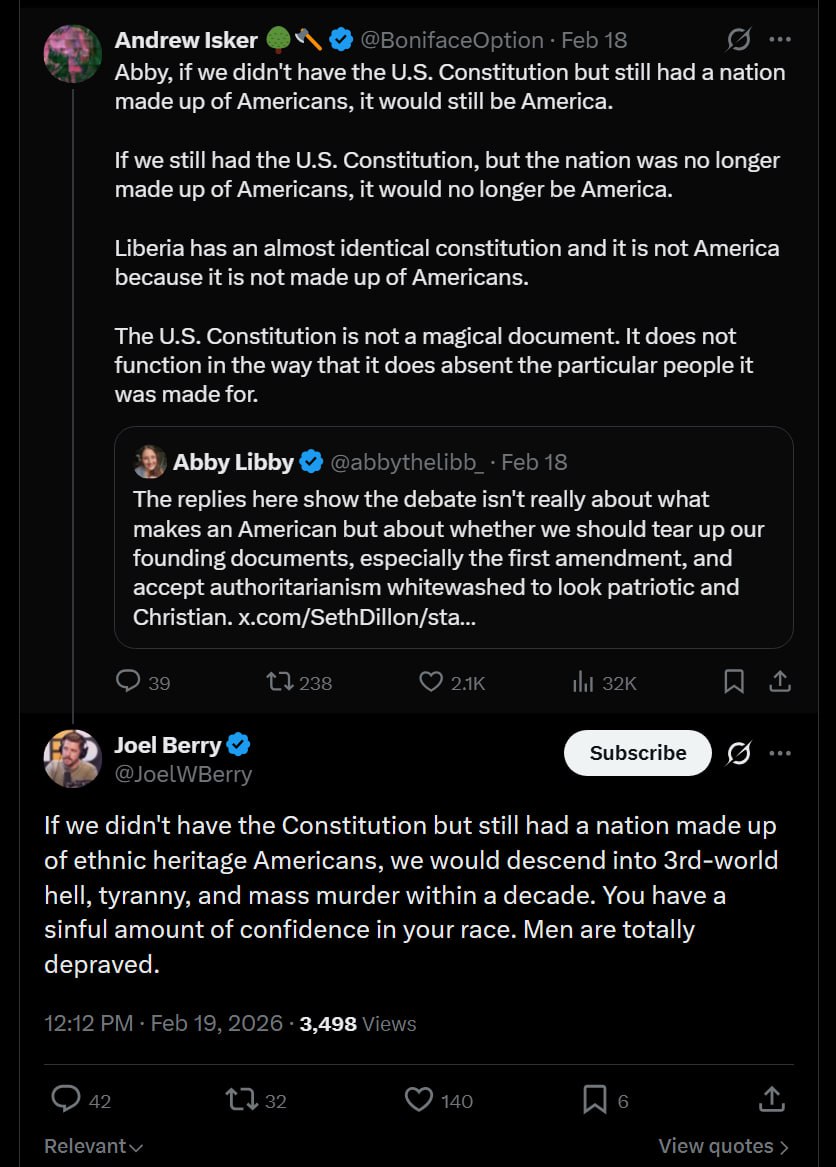
Task: Click Grok icon on Andrew Isker's tweet
Action: point(738,40)
